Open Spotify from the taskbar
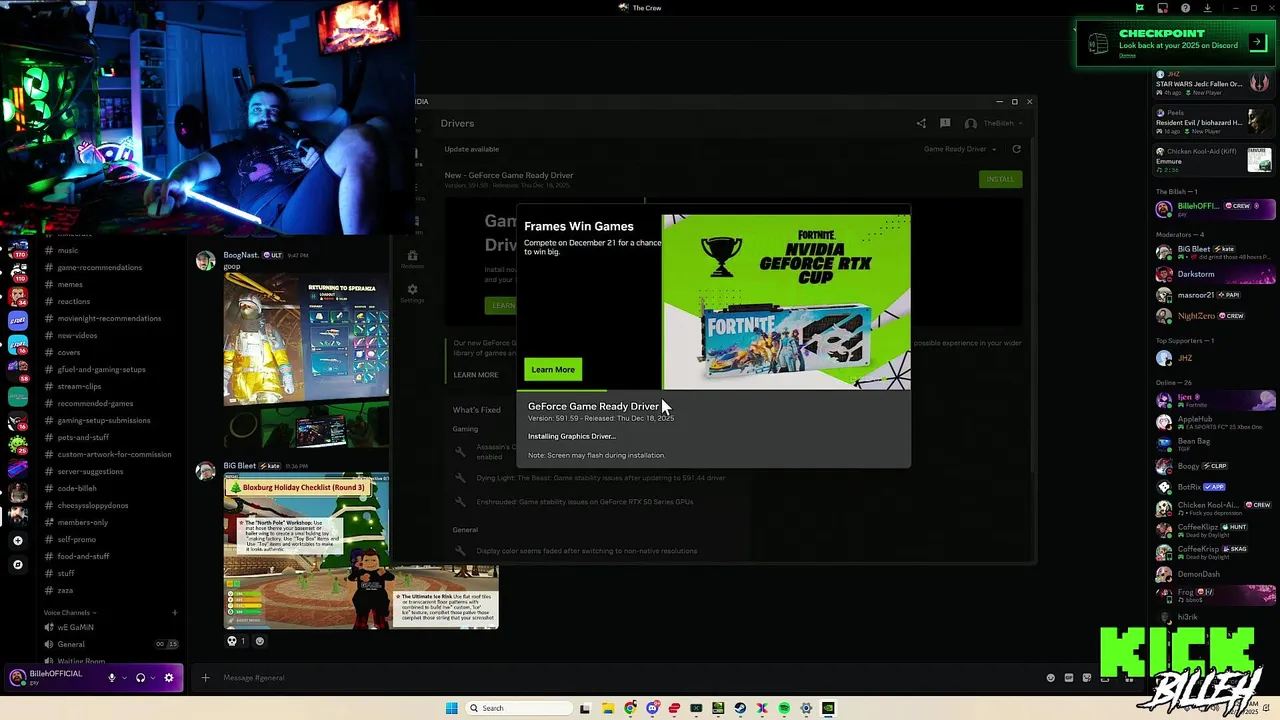The image size is (1280, 720). point(784,708)
